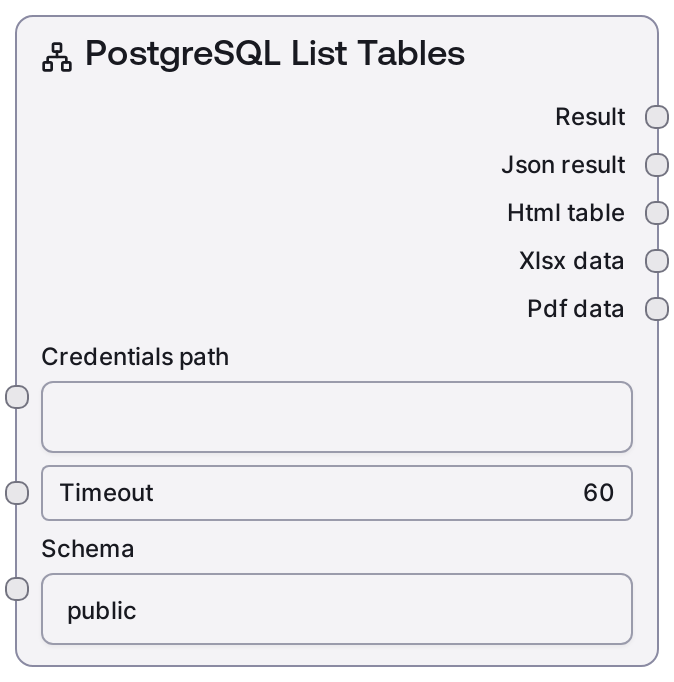The image size is (674, 682).
Task: Click the Pdf data output socket
Action: tap(657, 309)
